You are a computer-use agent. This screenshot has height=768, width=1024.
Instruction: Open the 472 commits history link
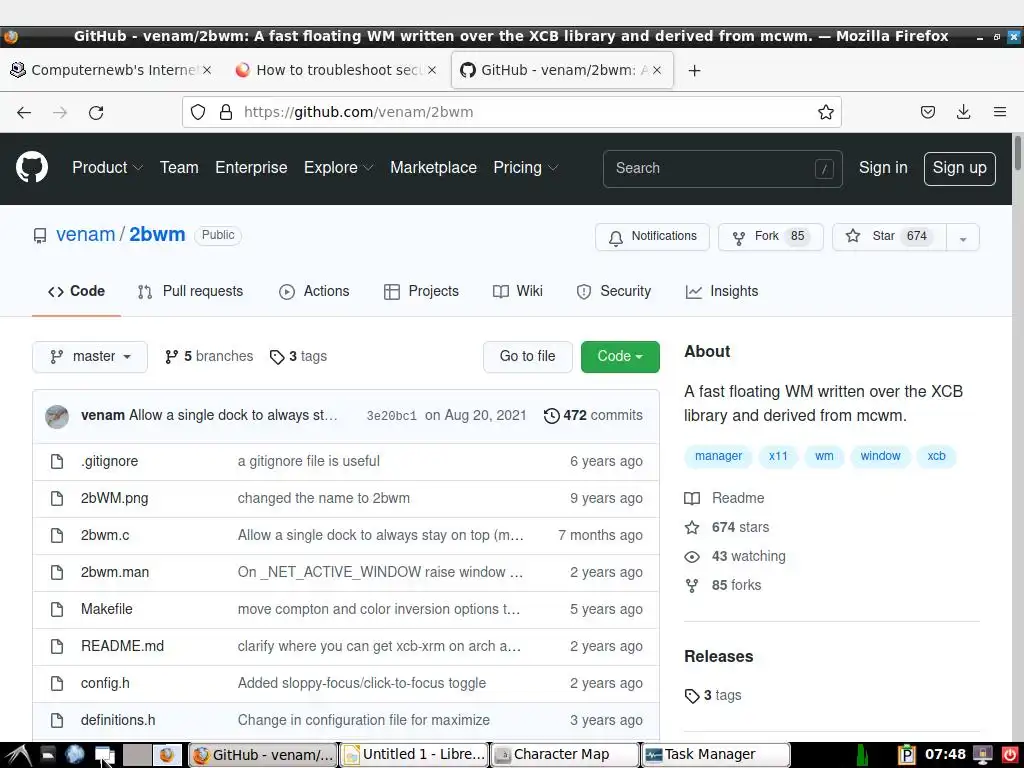click(x=593, y=415)
